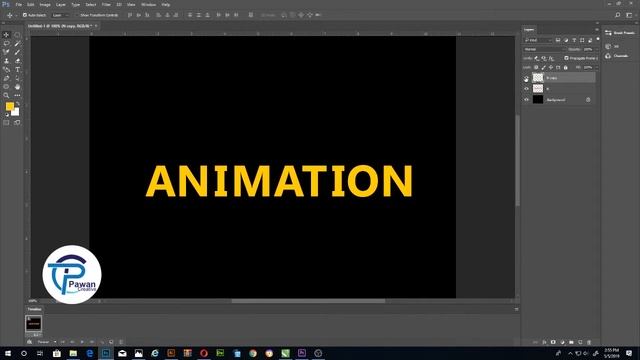Add a layer mask from the panel bottom
Viewport: 640px width, 360px height.
553,342
